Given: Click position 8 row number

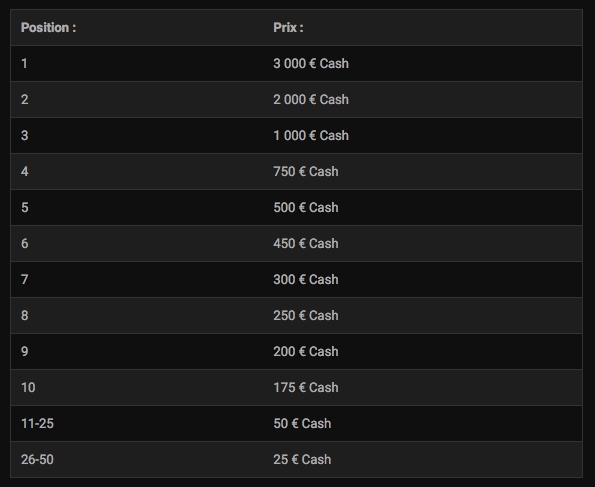Looking at the screenshot, I should pos(25,315).
